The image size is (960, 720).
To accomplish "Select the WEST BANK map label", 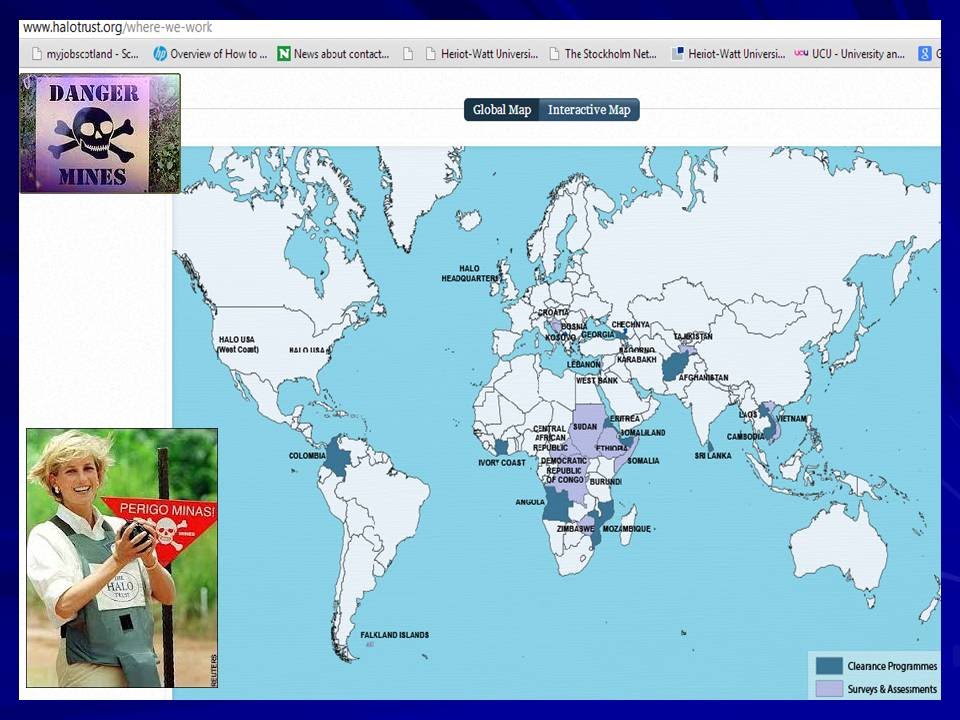I will (x=596, y=380).
